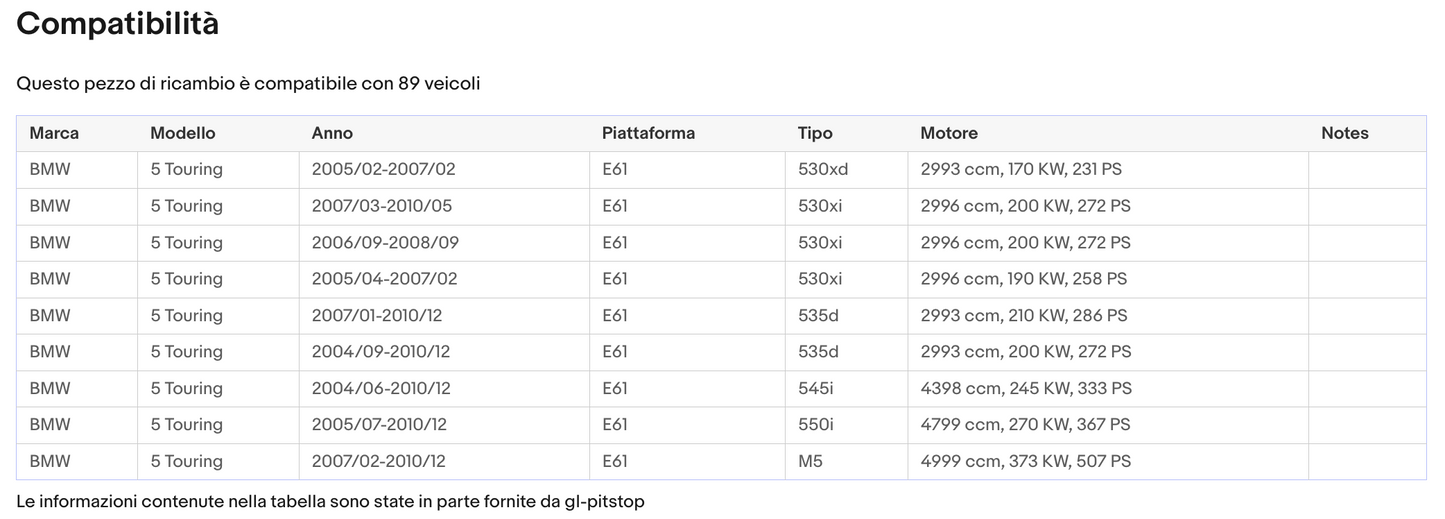Select the 550i type cell
1445x519 pixels.
pyautogui.click(x=815, y=425)
